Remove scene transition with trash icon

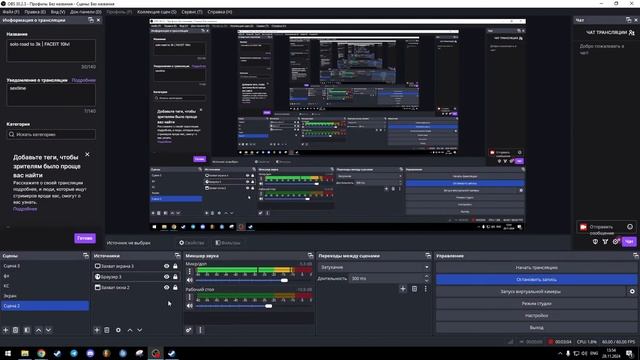[x=414, y=289]
